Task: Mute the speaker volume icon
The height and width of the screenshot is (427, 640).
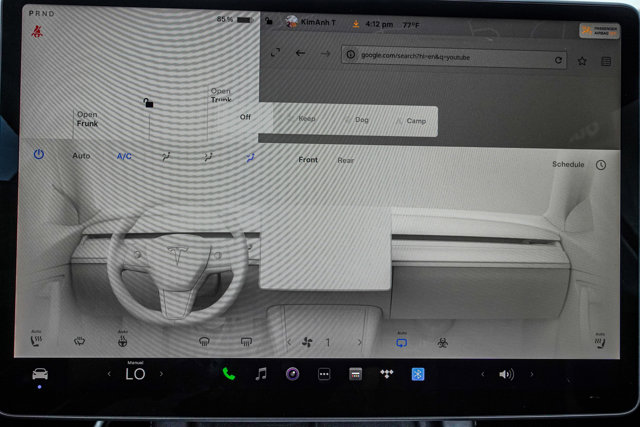Action: (507, 374)
